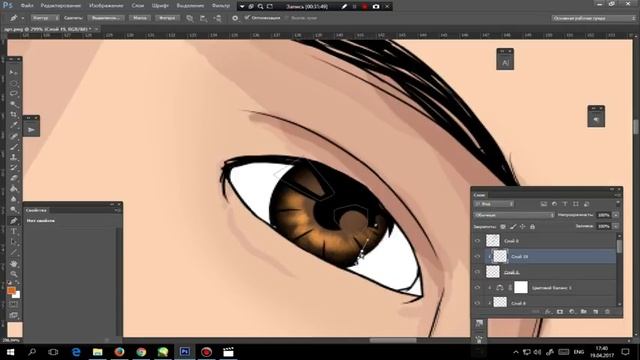This screenshot has width=640, height=360.
Task: Add layer style with fx icon
Action: coord(548,311)
